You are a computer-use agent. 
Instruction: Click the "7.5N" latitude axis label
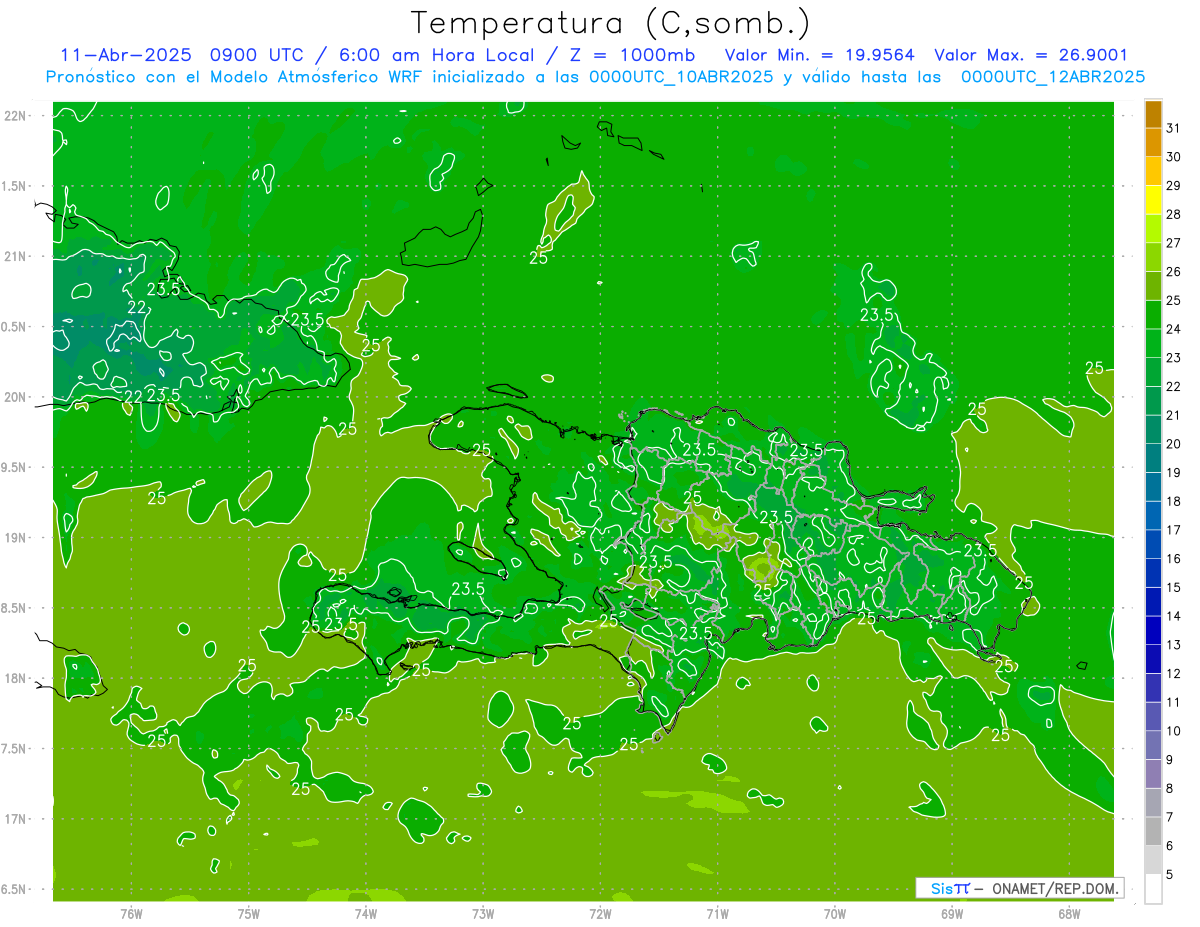[x=15, y=749]
